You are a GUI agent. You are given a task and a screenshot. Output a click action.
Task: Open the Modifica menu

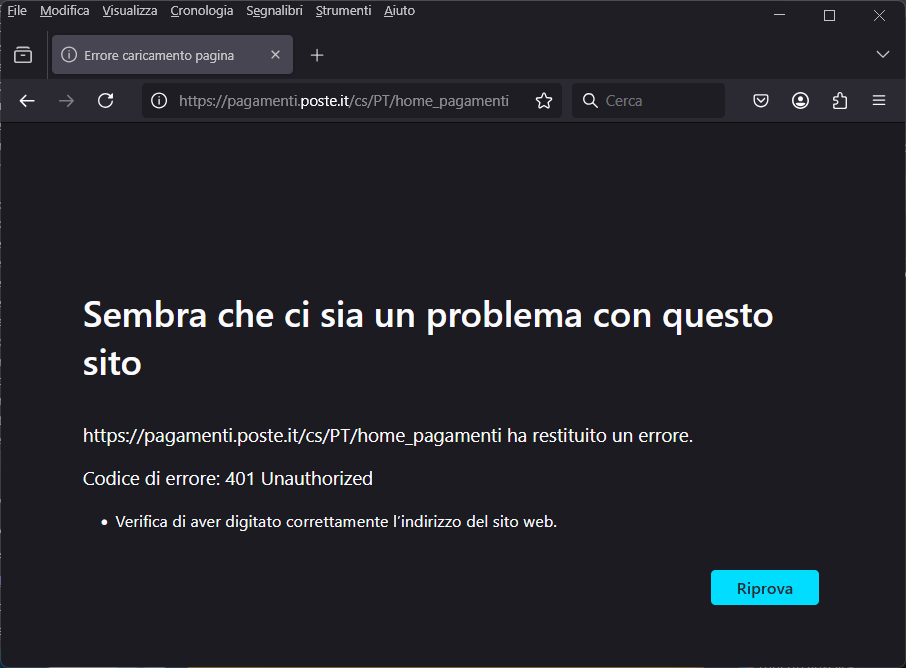(x=65, y=11)
